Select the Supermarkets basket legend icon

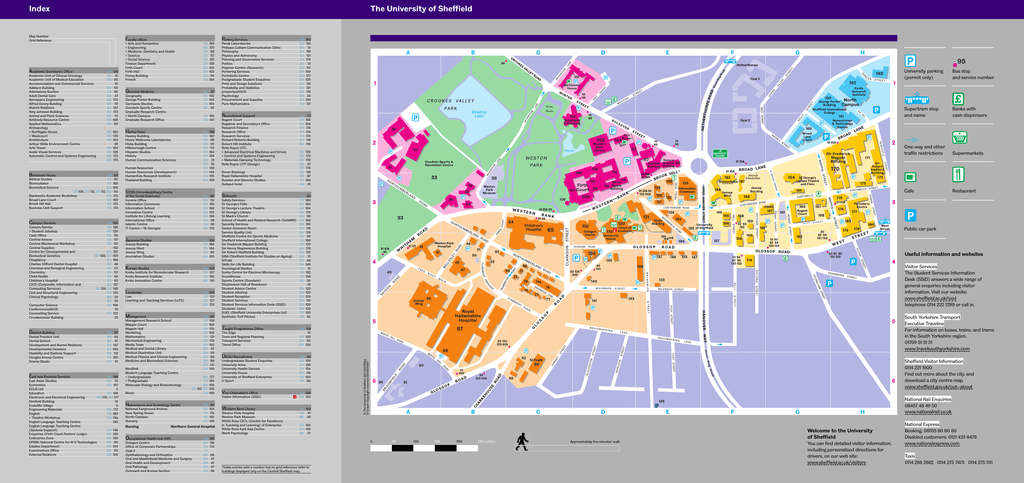click(x=959, y=137)
